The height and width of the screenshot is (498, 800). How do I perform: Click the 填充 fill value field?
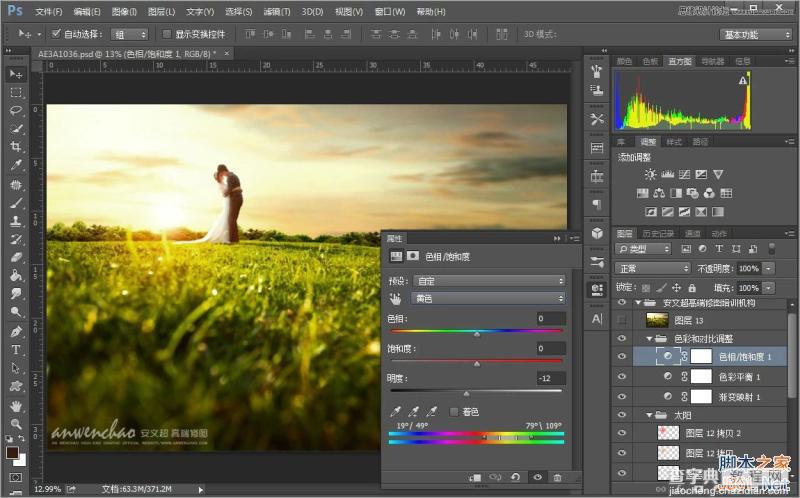pos(748,288)
